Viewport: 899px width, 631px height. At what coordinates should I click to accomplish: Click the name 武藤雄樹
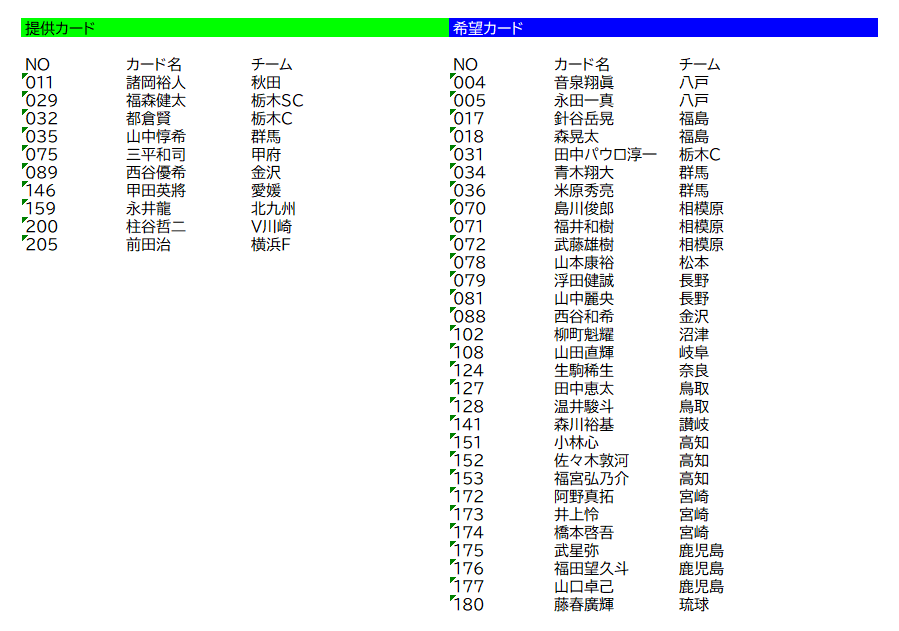[584, 245]
